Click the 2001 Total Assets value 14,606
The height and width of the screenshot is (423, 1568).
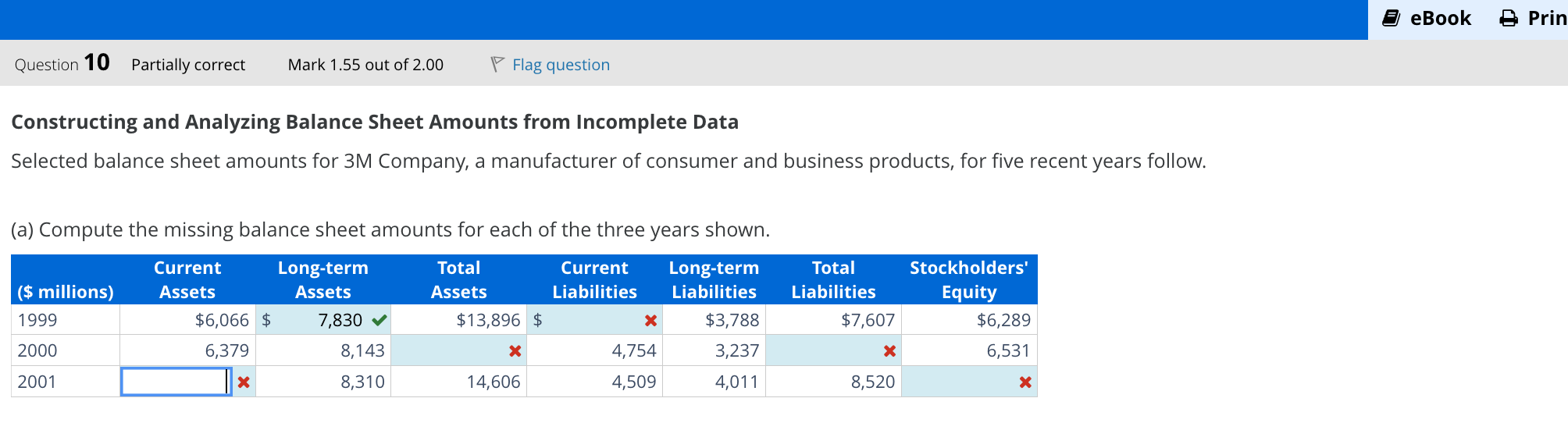493,382
